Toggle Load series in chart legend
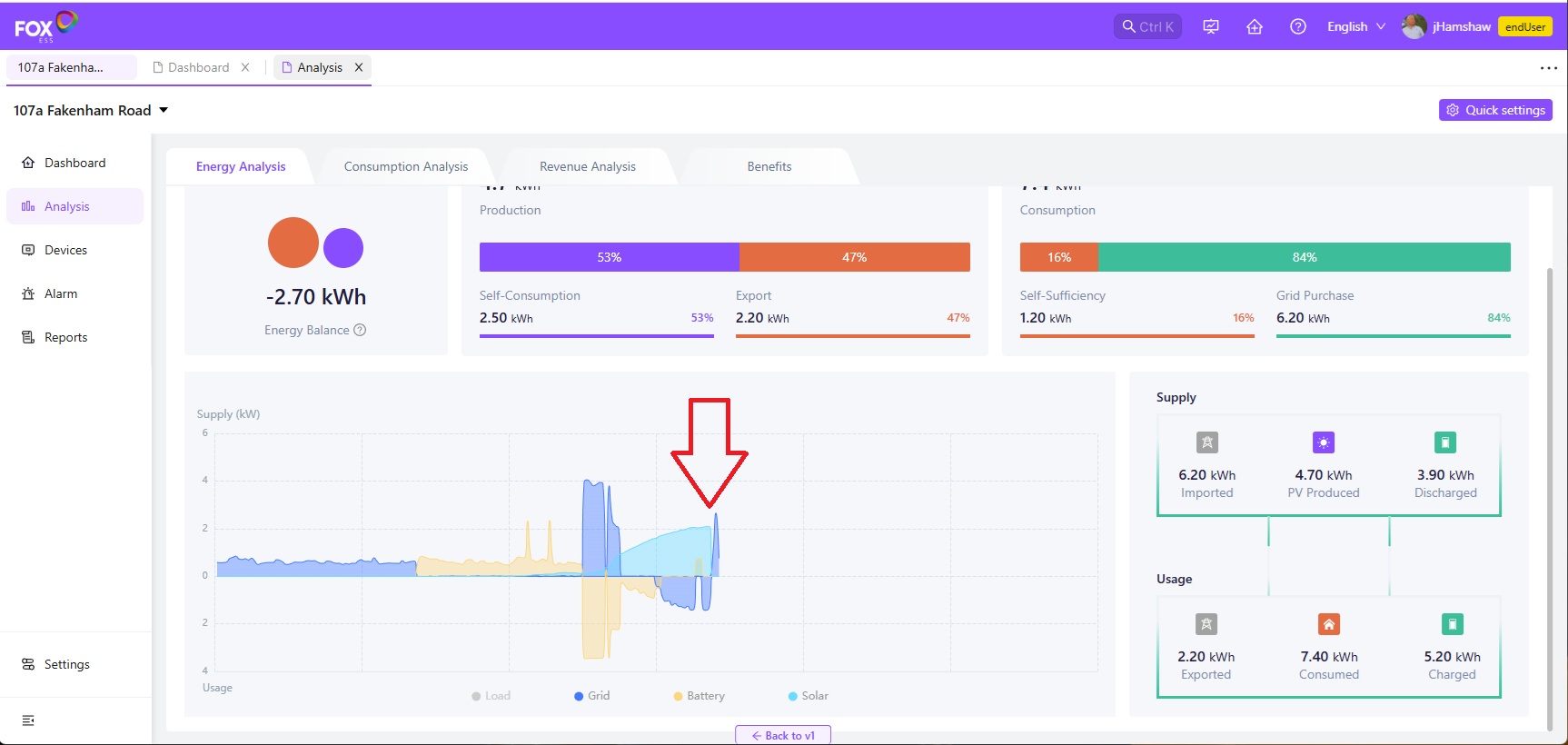This screenshot has width=1568, height=745. [491, 696]
